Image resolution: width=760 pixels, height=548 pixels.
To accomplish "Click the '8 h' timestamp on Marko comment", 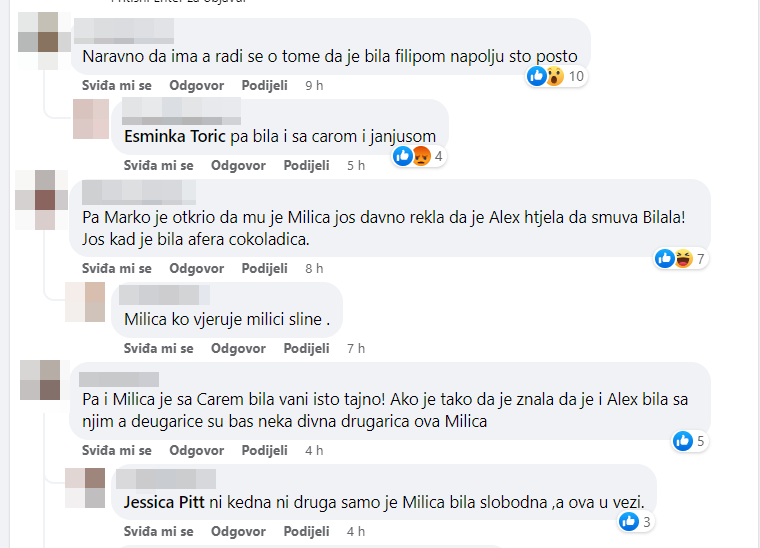I will pyautogui.click(x=314, y=268).
